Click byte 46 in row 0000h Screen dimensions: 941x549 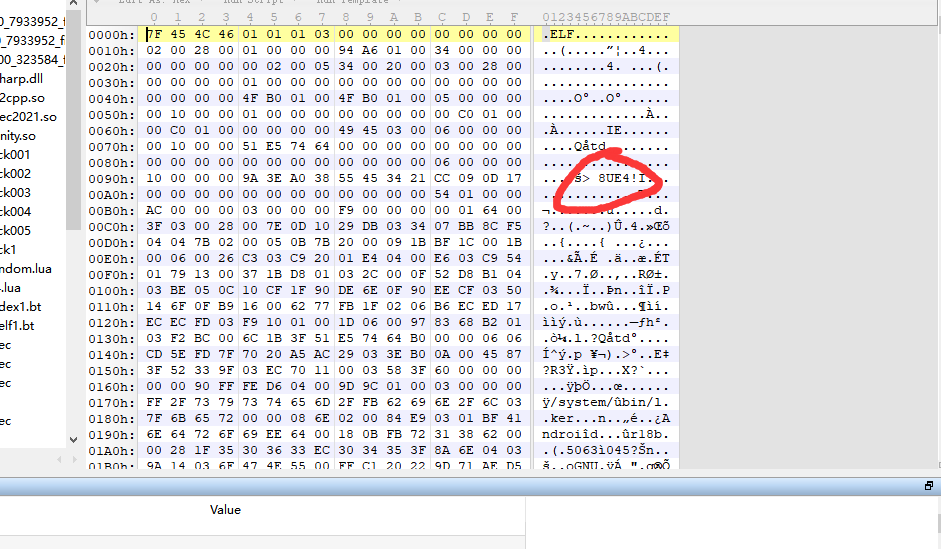226,34
